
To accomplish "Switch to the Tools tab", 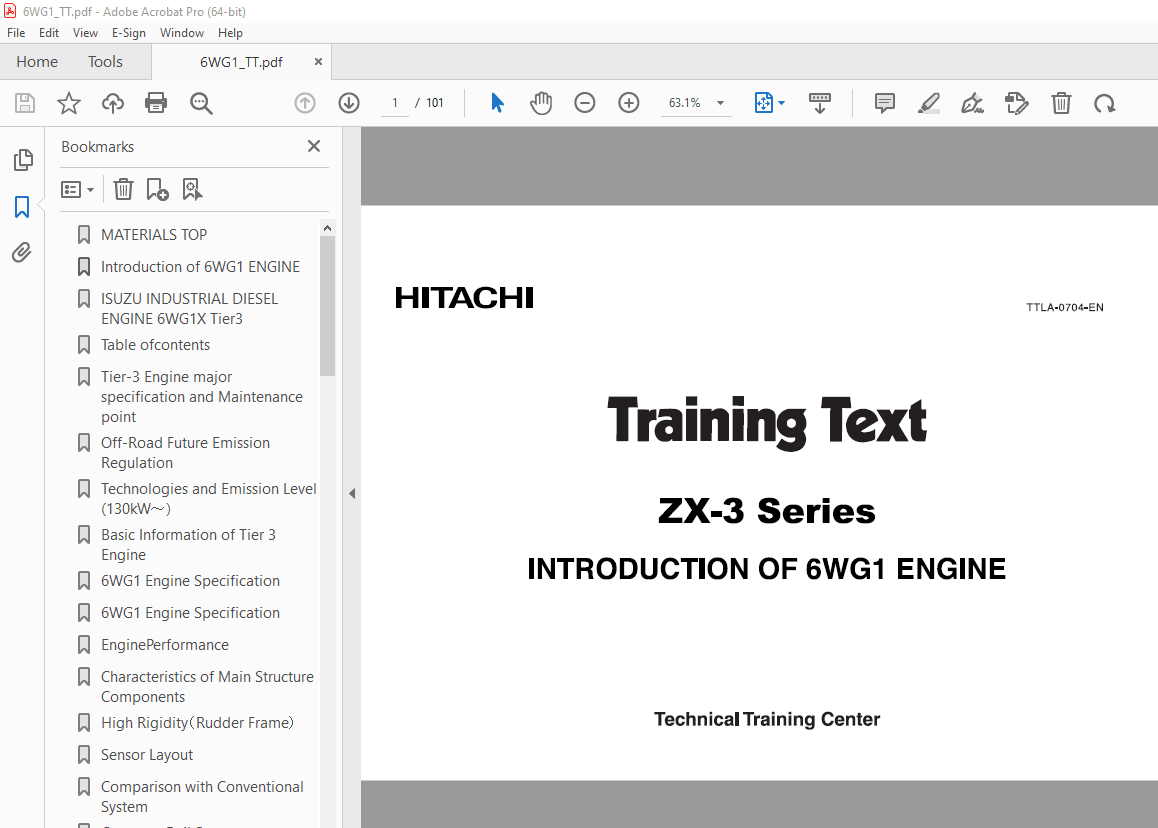I will [105, 62].
